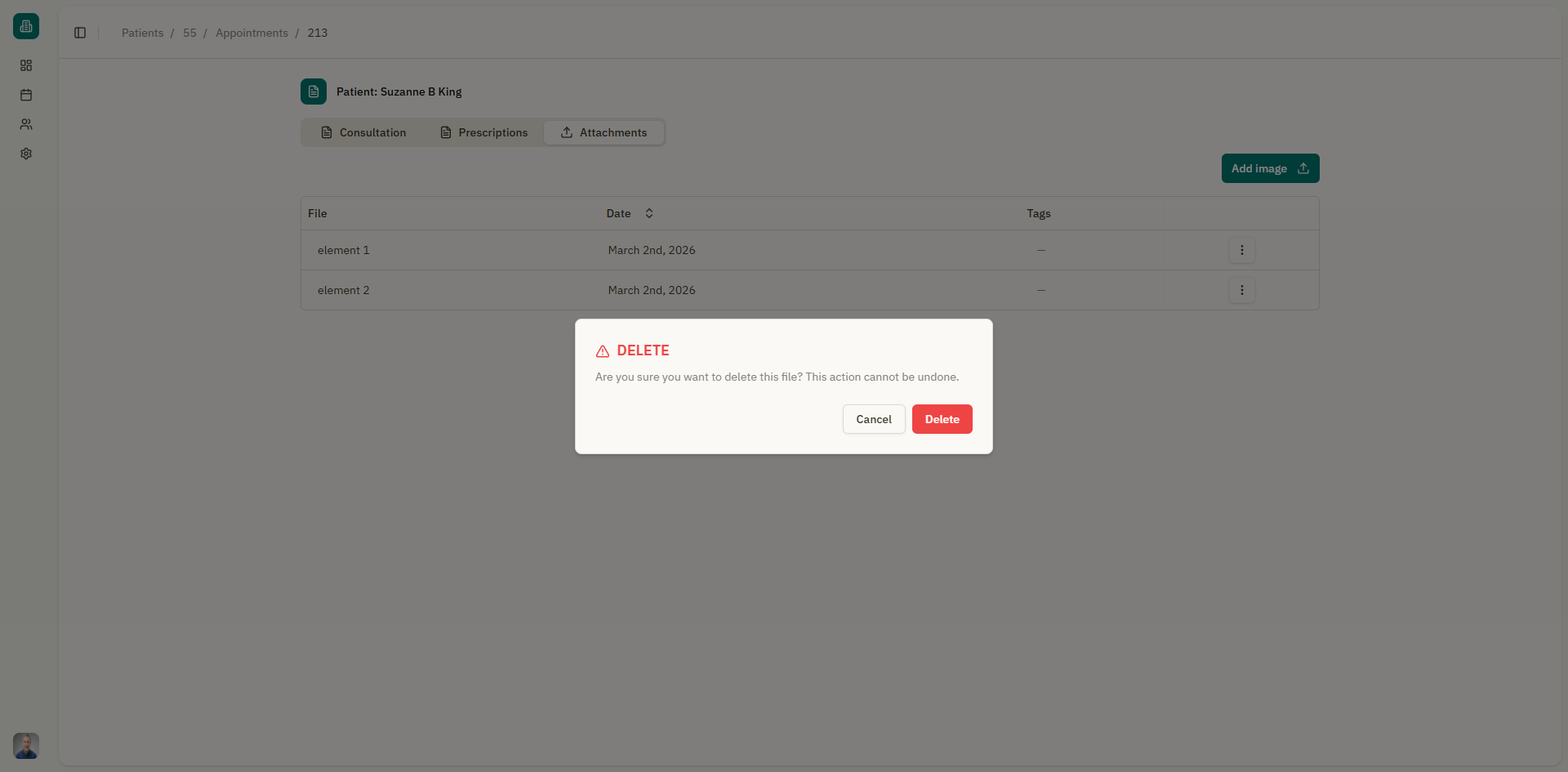The image size is (1568, 772).
Task: Click the user avatar at bottom left
Action: coord(25,746)
